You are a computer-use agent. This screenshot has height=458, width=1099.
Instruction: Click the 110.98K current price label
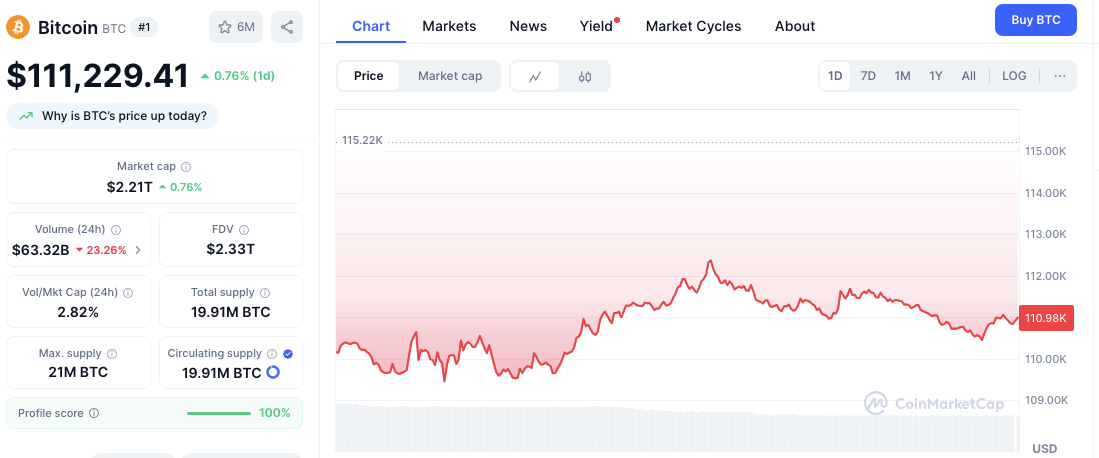[1045, 318]
